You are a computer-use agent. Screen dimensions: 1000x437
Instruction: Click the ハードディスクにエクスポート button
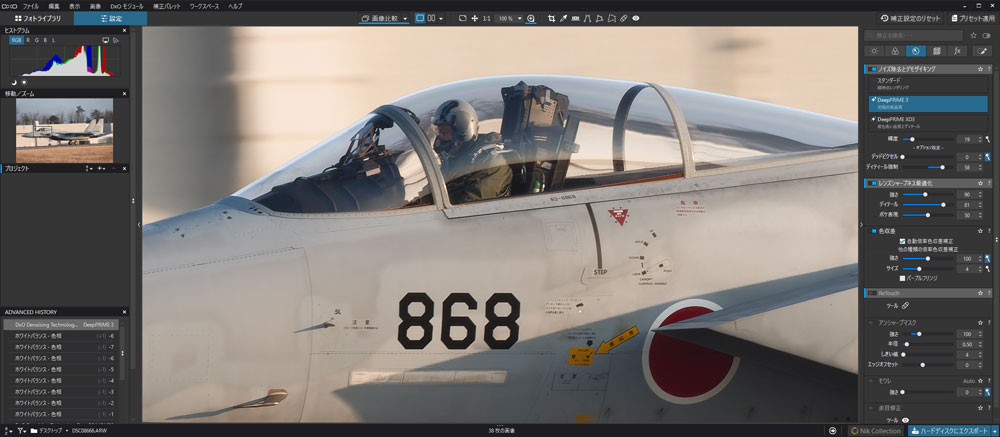point(952,430)
